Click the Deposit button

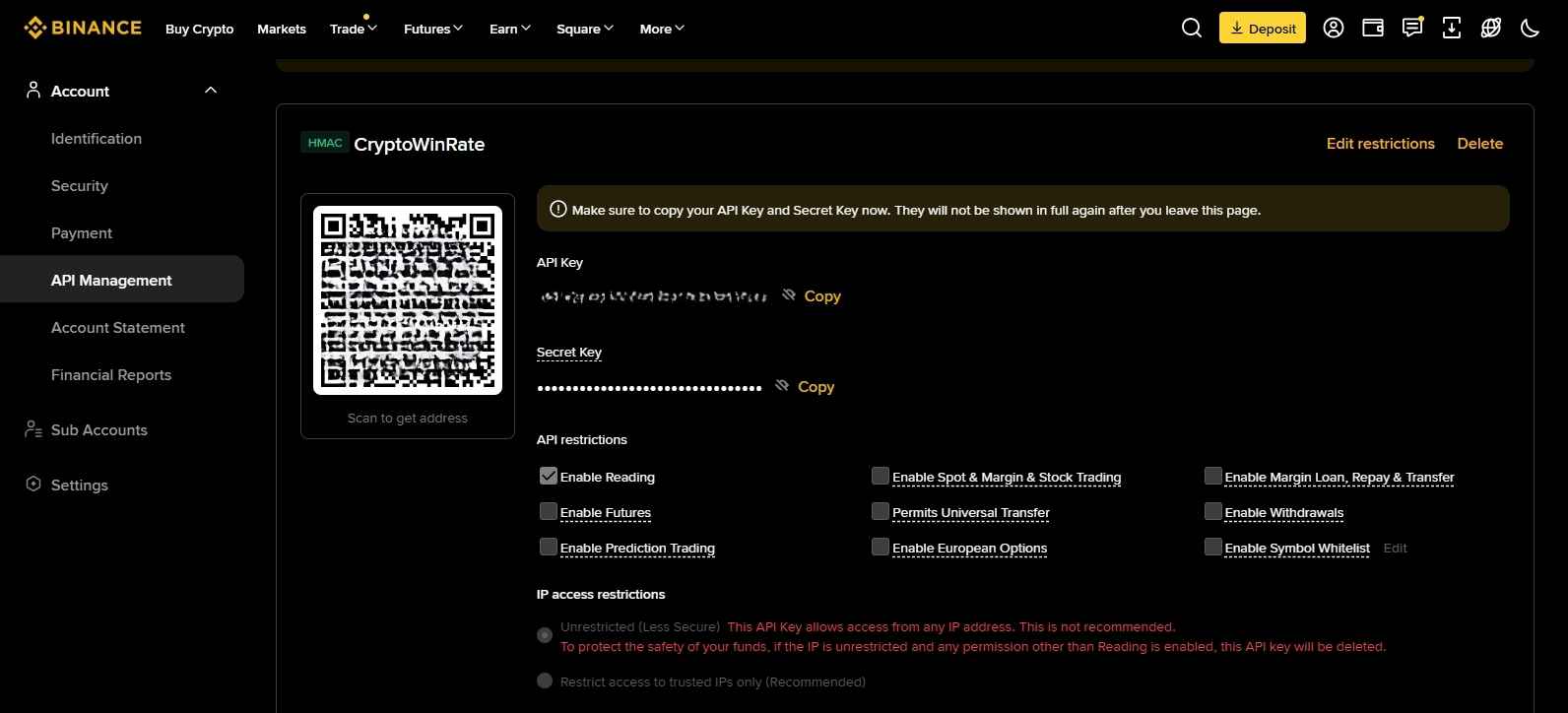1263,28
